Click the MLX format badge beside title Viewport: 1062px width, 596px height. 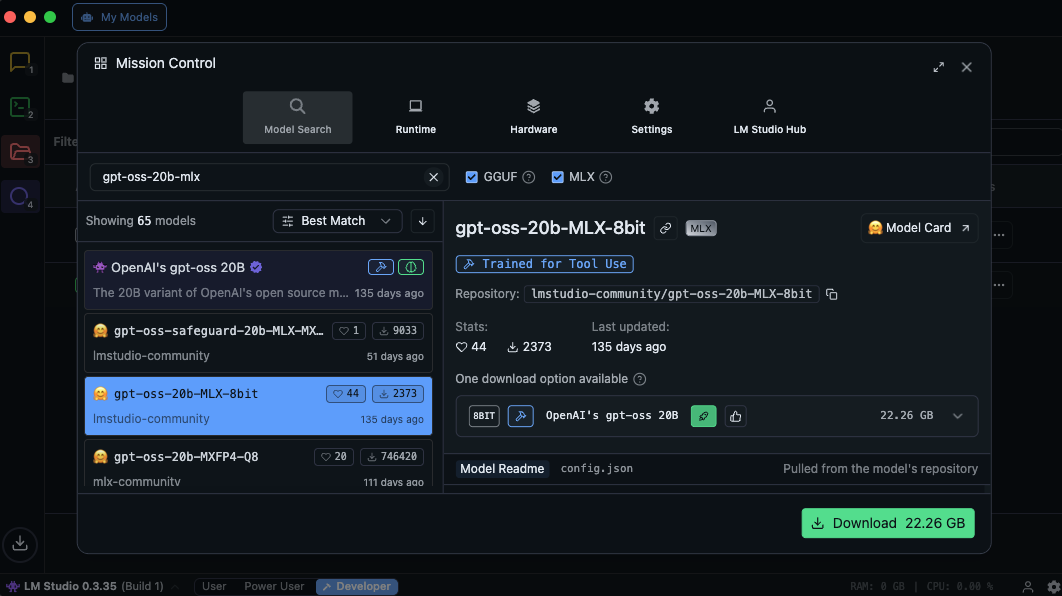(701, 228)
